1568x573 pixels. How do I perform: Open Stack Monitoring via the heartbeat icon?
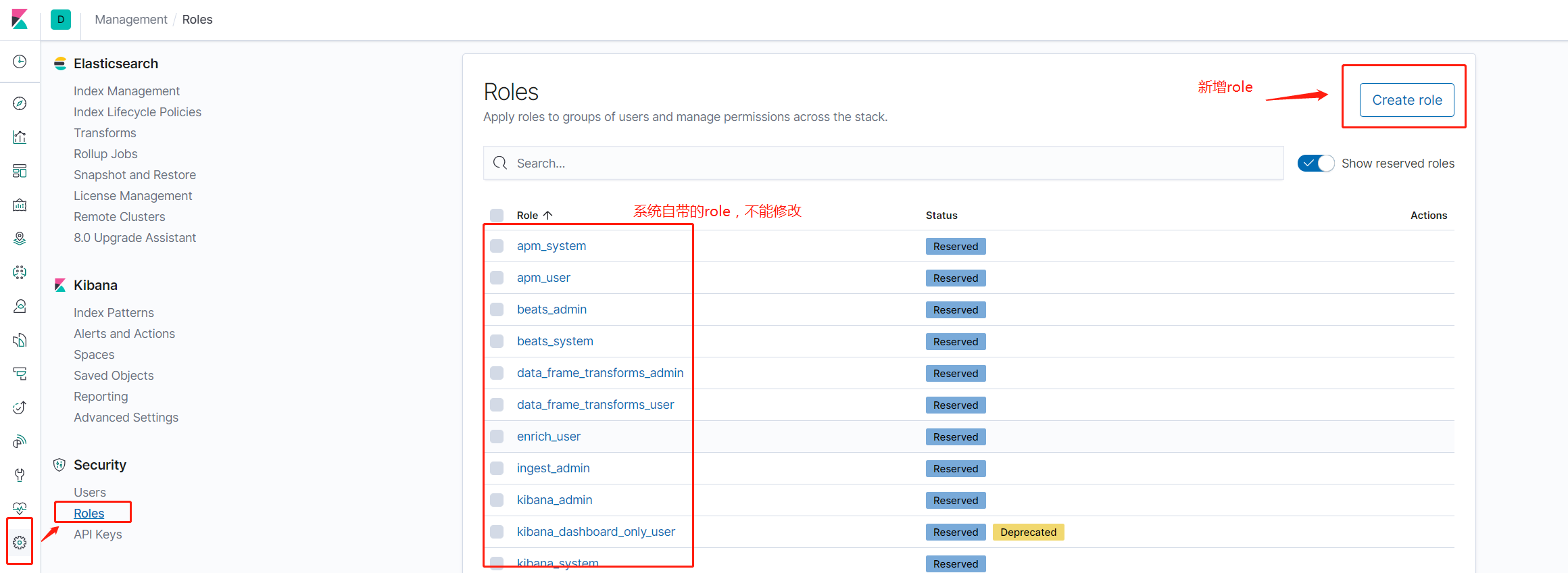(20, 507)
